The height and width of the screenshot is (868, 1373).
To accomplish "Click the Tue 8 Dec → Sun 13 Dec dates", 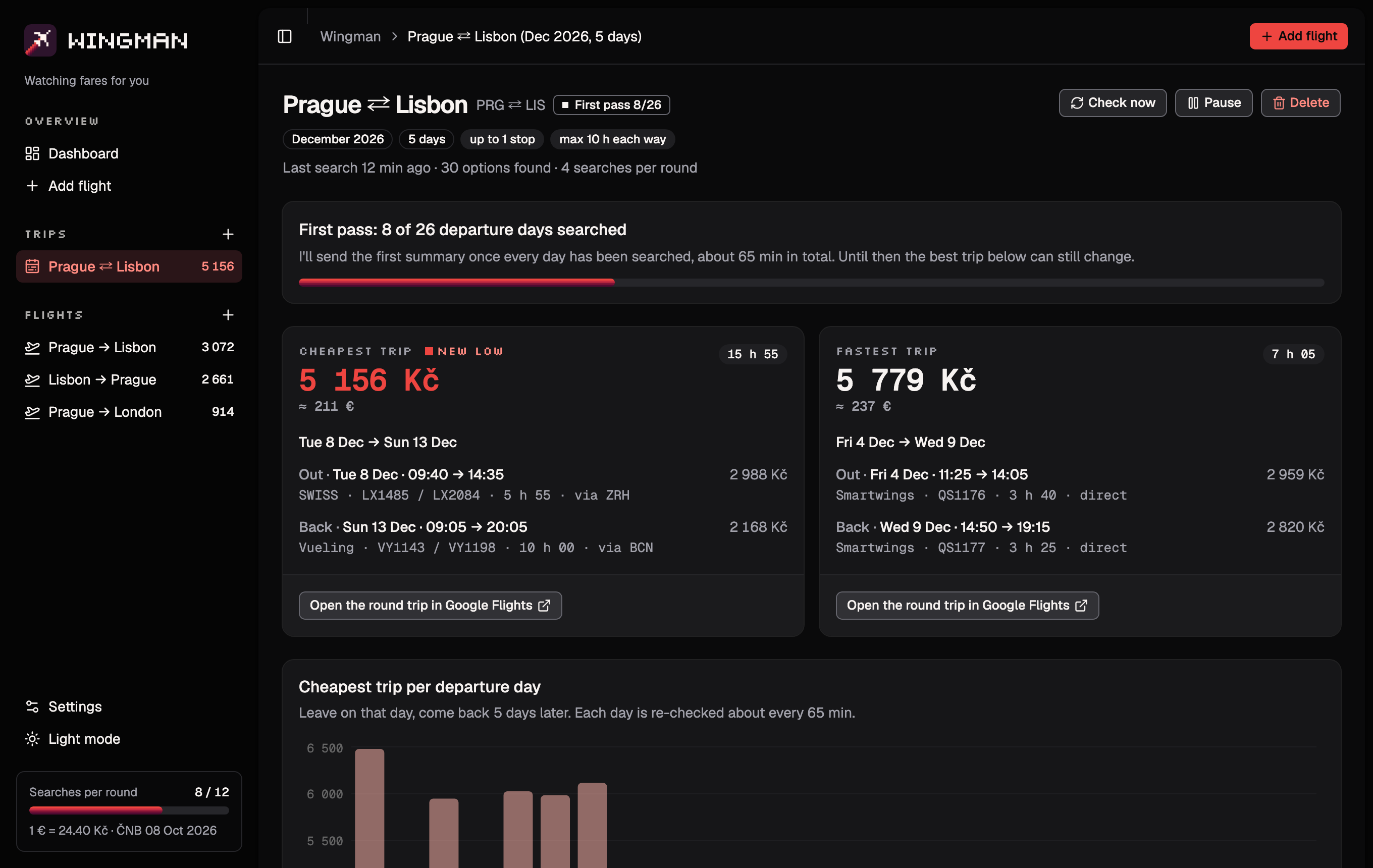I will (x=378, y=442).
